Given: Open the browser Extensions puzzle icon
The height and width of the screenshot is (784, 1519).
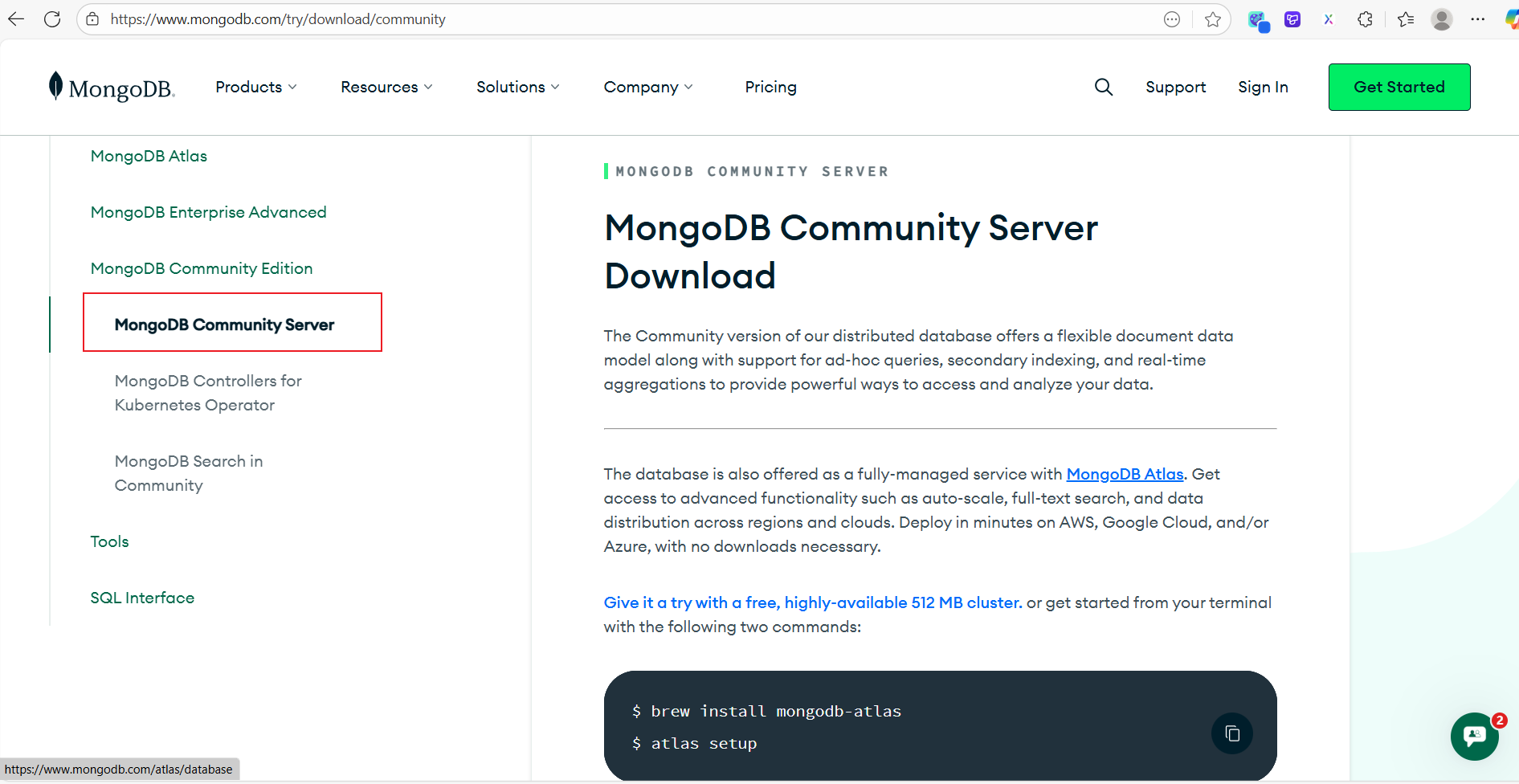Looking at the screenshot, I should [1365, 19].
